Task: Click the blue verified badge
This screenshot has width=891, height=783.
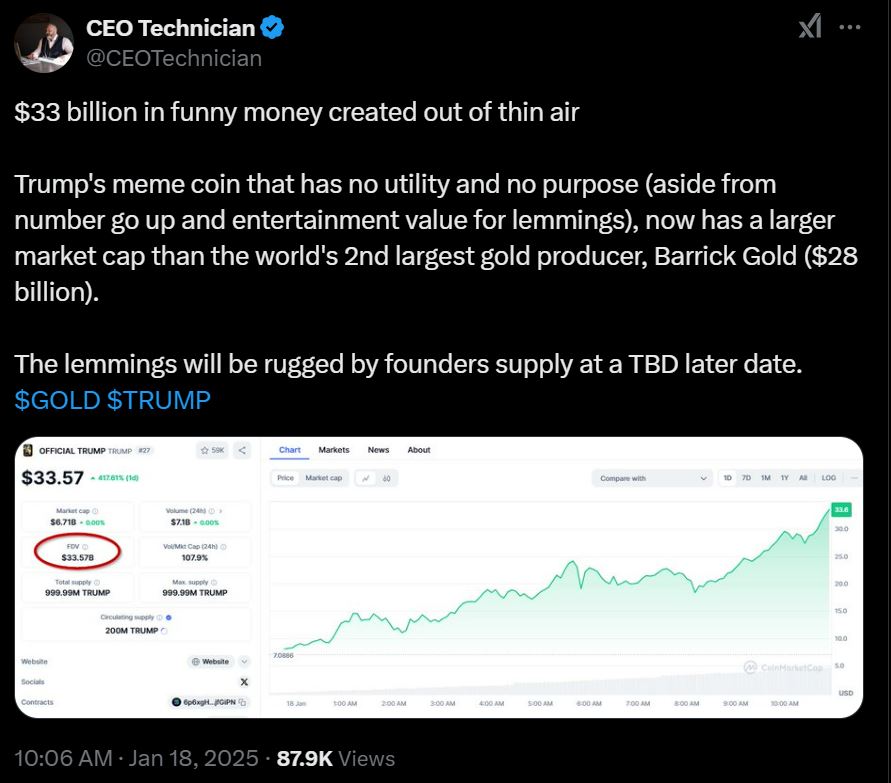Action: 273,28
